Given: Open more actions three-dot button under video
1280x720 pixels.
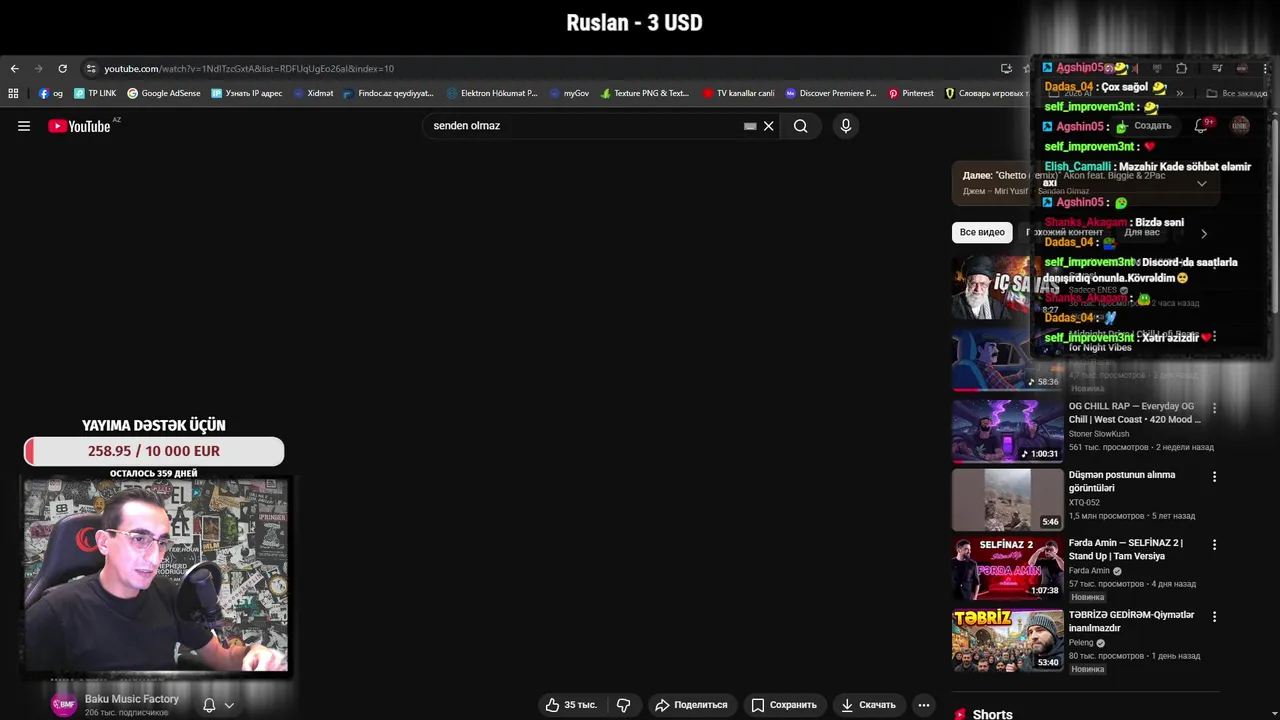Looking at the screenshot, I should click(924, 705).
